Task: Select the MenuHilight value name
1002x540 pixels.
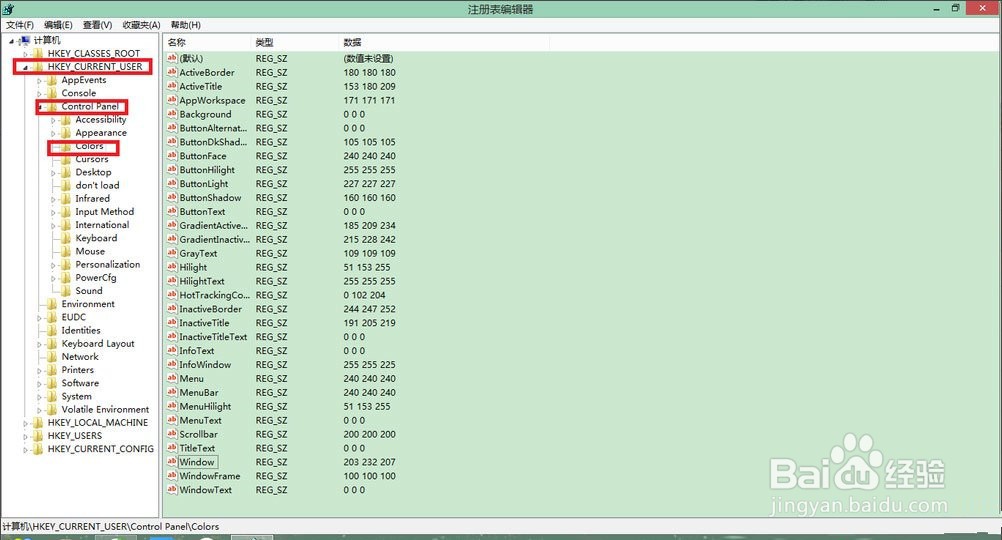Action: (x=205, y=406)
